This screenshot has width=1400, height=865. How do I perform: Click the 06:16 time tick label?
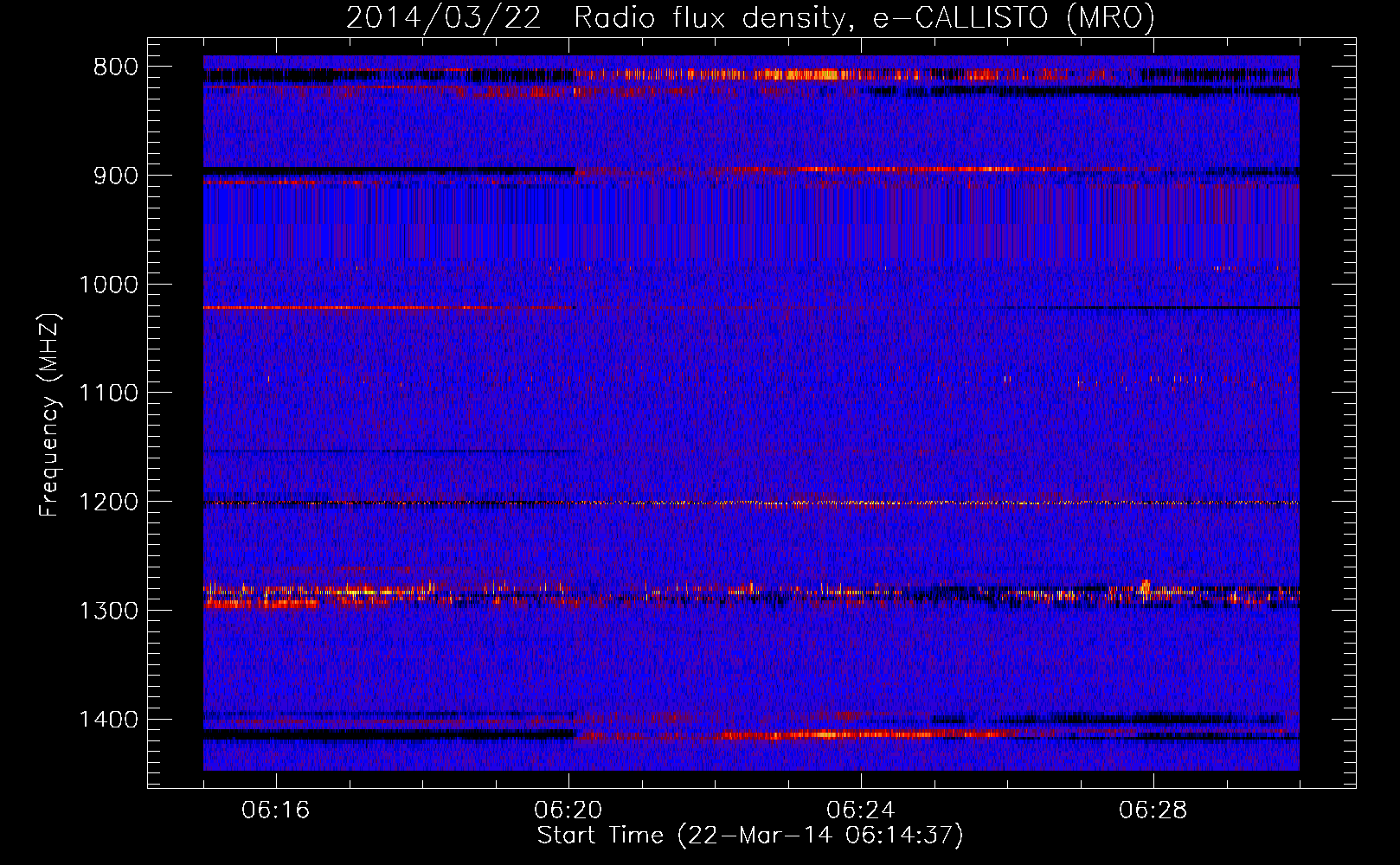[x=276, y=811]
